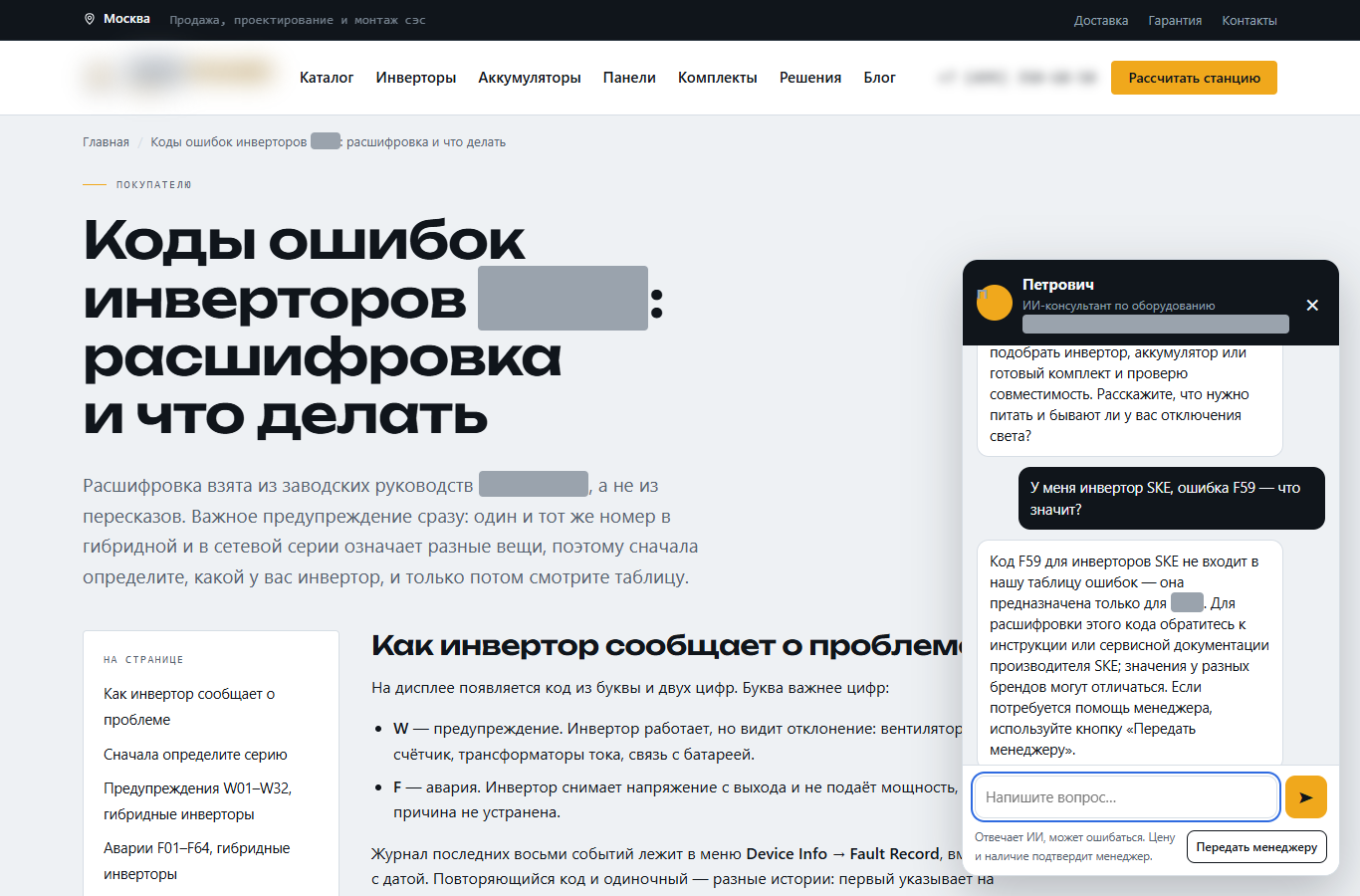Image resolution: width=1360 pixels, height=896 pixels.
Task: Click the Device Info → Fault Record text
Action: click(842, 853)
